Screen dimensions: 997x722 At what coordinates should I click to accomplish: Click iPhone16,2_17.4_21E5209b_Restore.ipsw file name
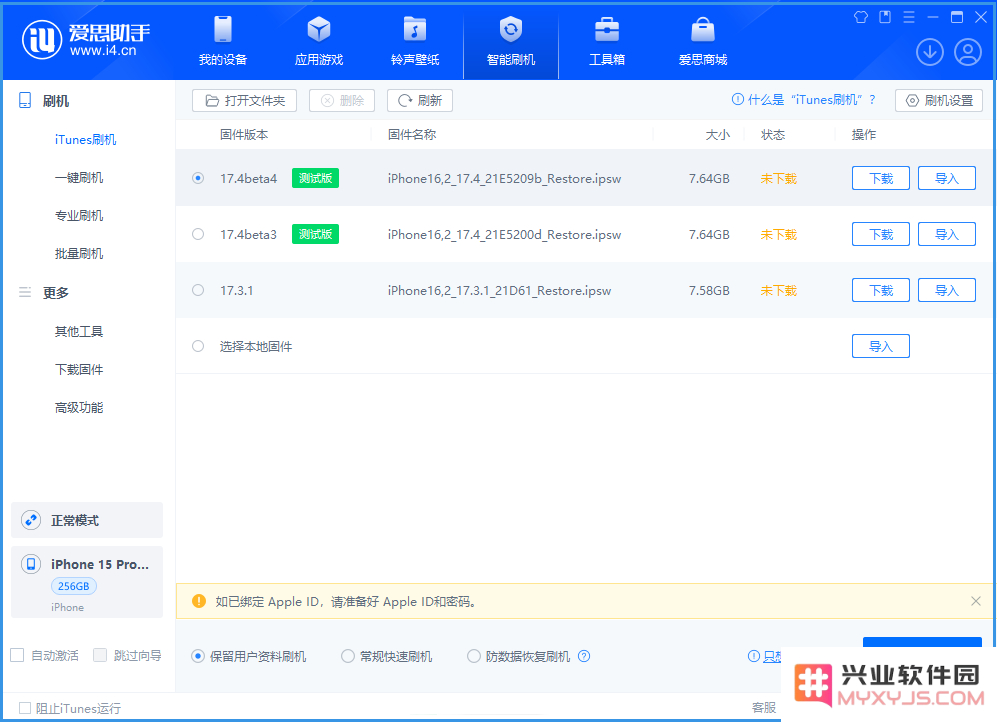tap(504, 179)
